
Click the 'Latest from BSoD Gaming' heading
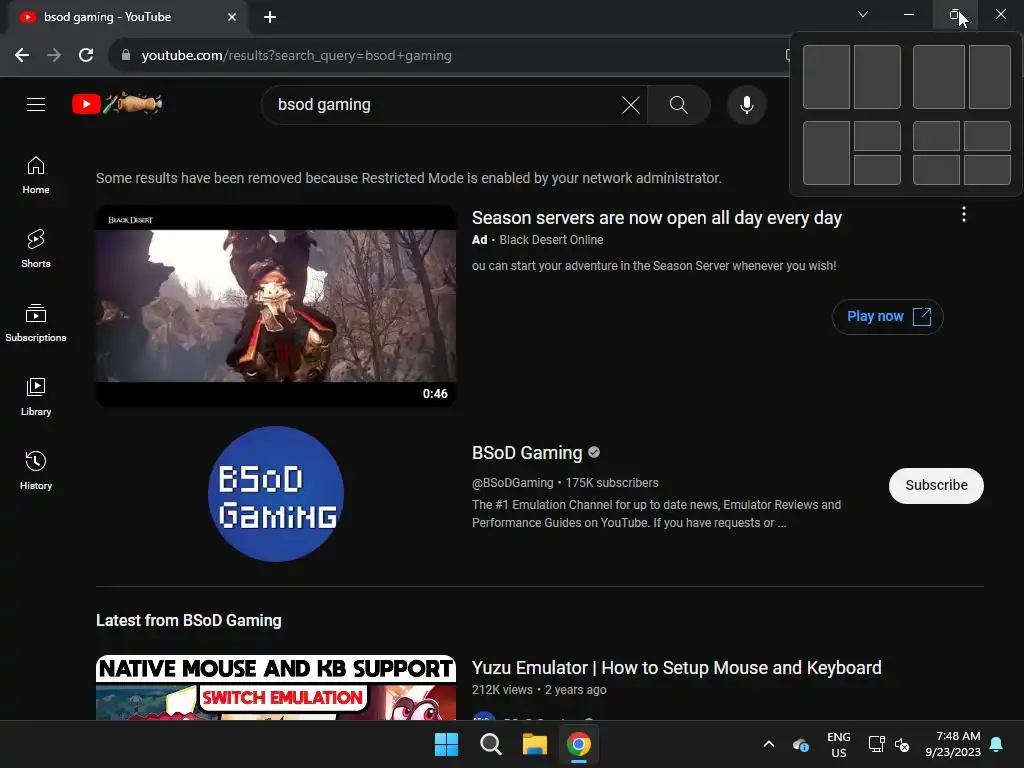pyautogui.click(x=189, y=620)
